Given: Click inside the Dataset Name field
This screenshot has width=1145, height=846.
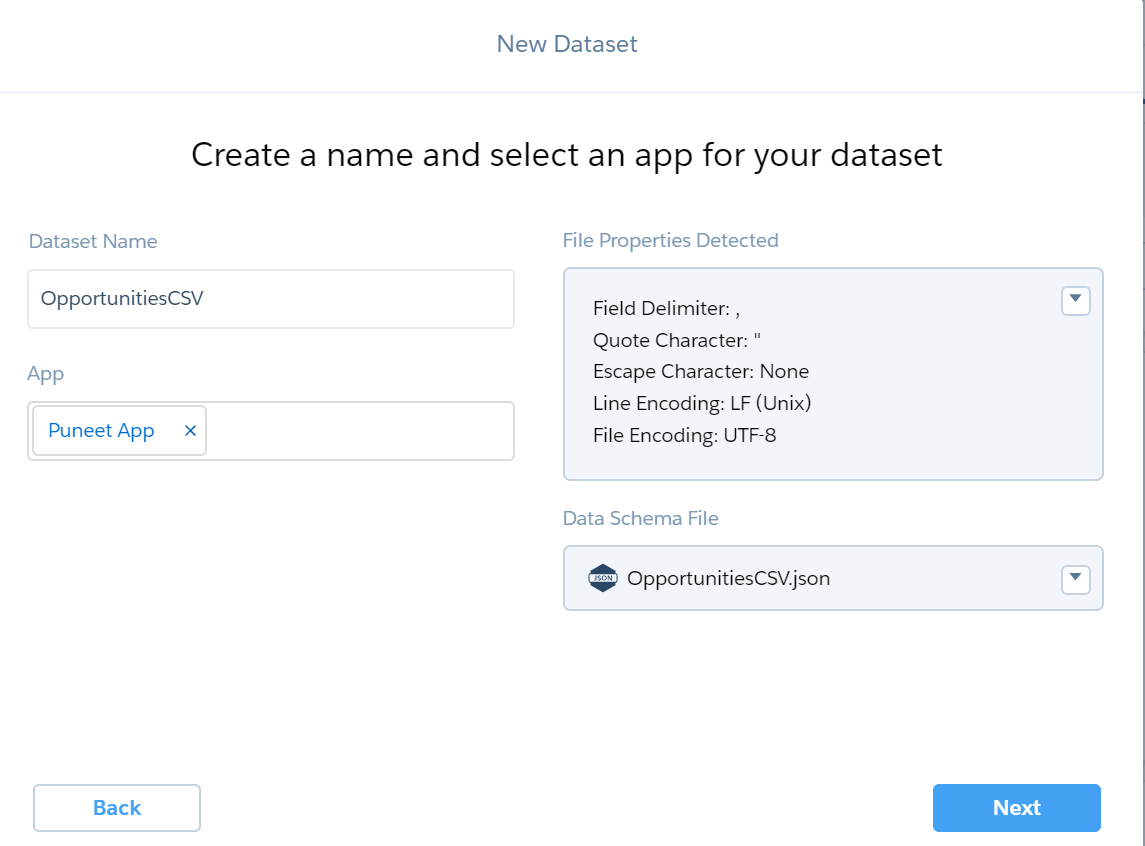Looking at the screenshot, I should (x=270, y=299).
